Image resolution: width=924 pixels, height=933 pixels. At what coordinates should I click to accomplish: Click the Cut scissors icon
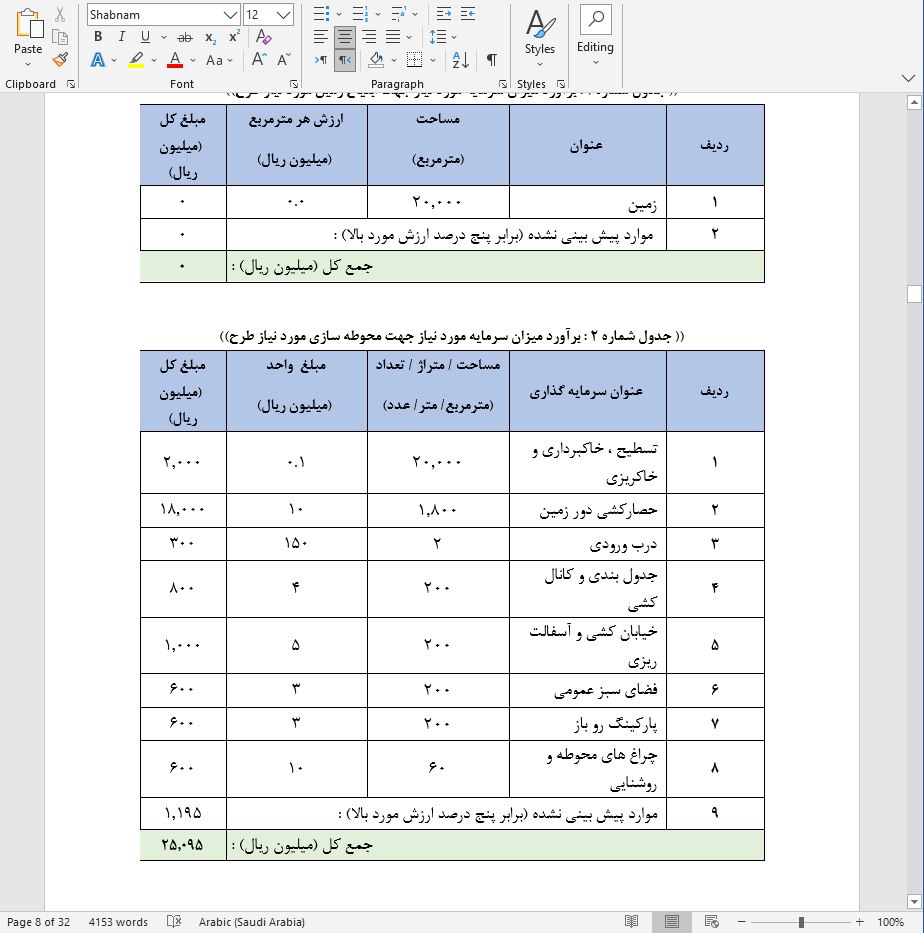pyautogui.click(x=60, y=14)
